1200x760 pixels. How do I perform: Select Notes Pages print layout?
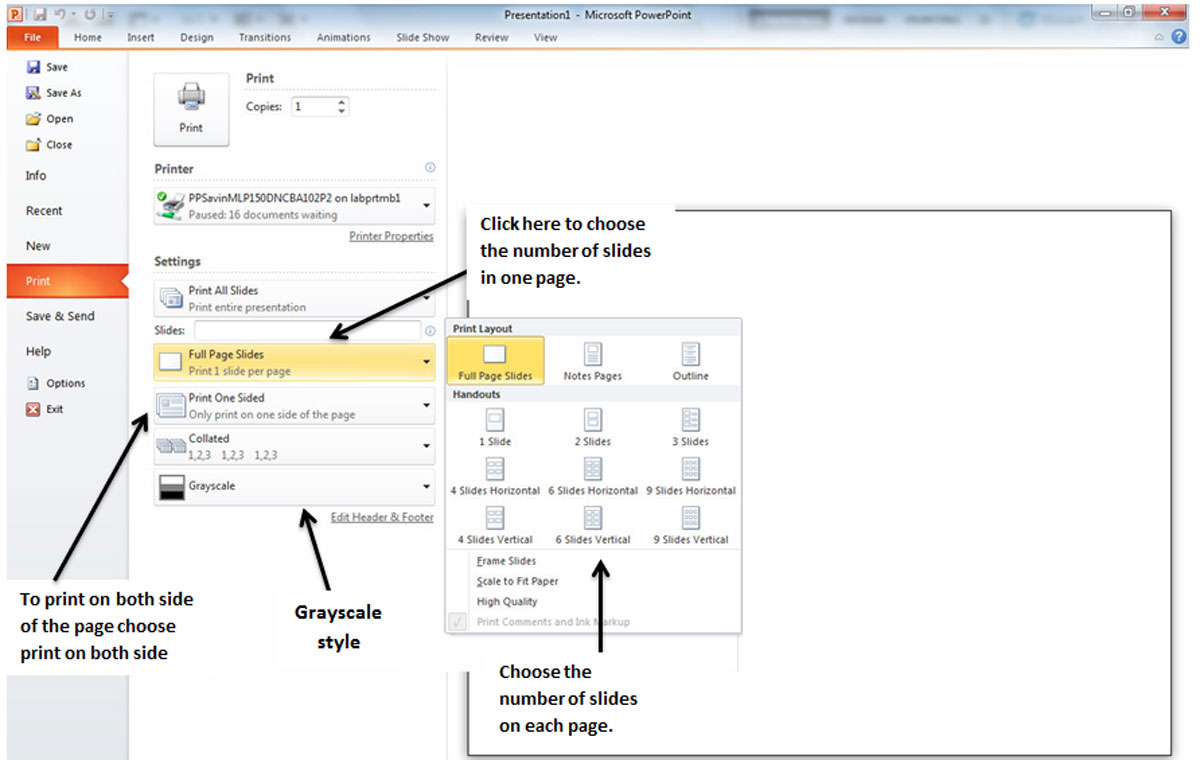tap(593, 361)
